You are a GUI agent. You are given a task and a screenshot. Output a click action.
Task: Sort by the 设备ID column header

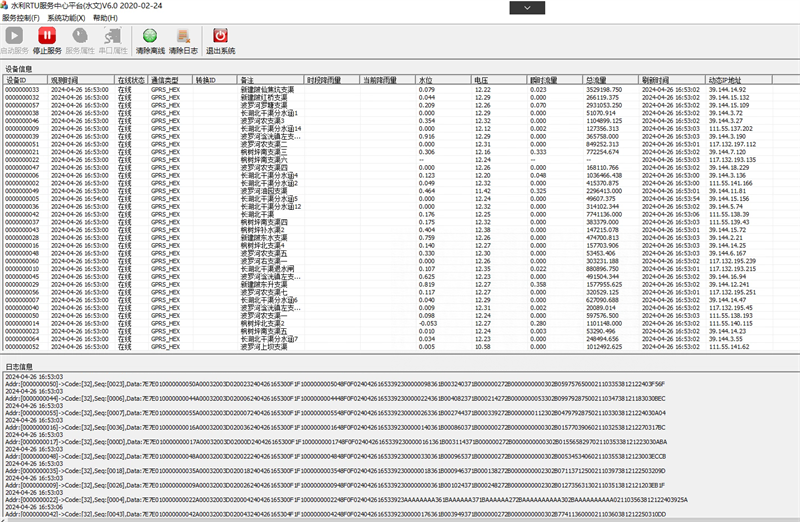coord(26,80)
